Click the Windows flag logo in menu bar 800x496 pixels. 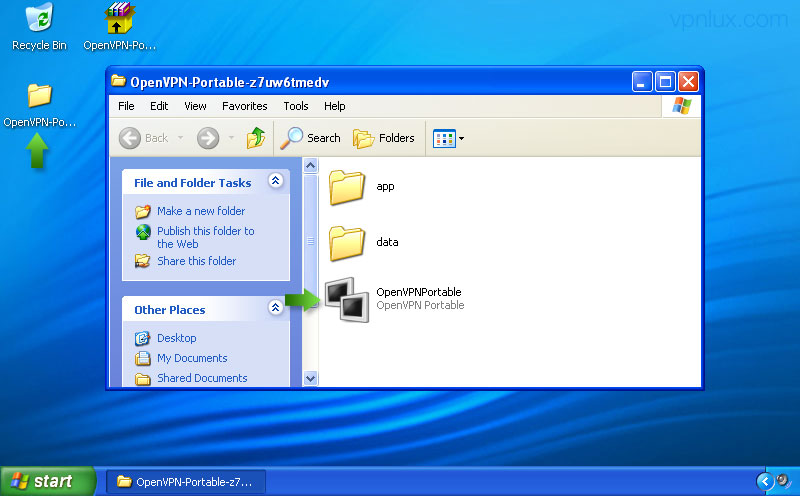click(x=682, y=106)
